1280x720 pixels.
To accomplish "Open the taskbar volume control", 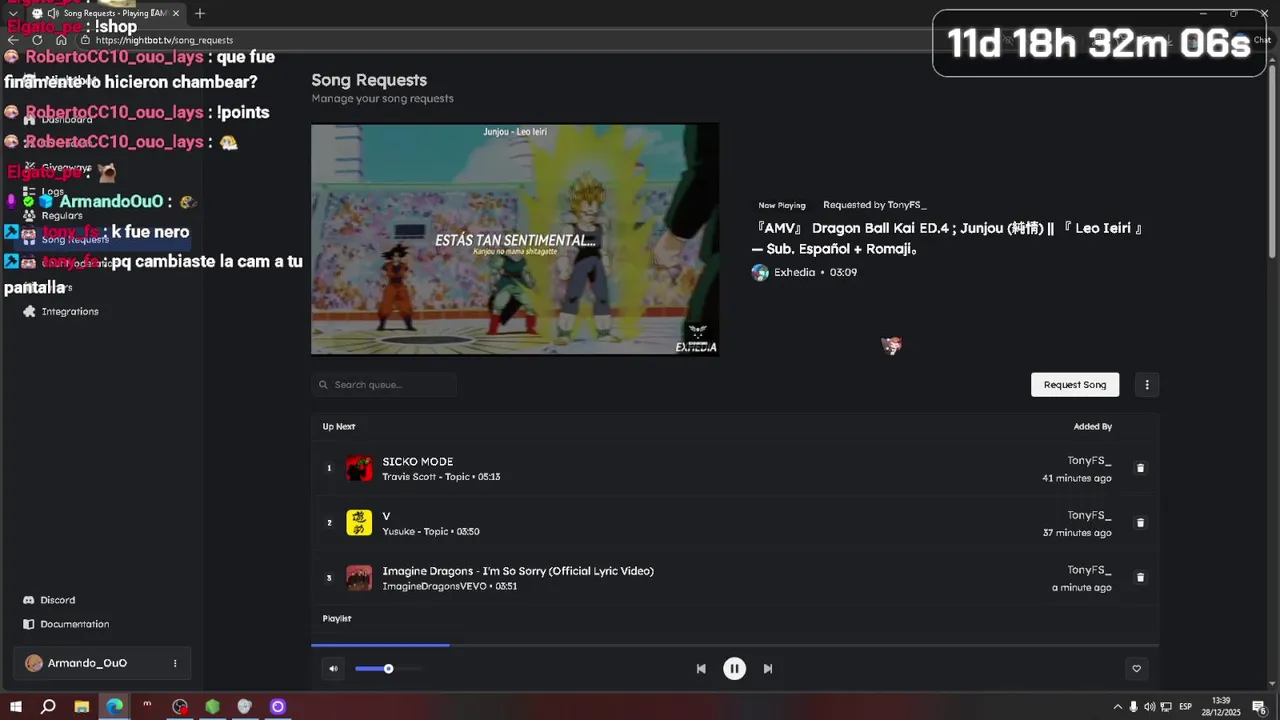I will click(x=1149, y=707).
